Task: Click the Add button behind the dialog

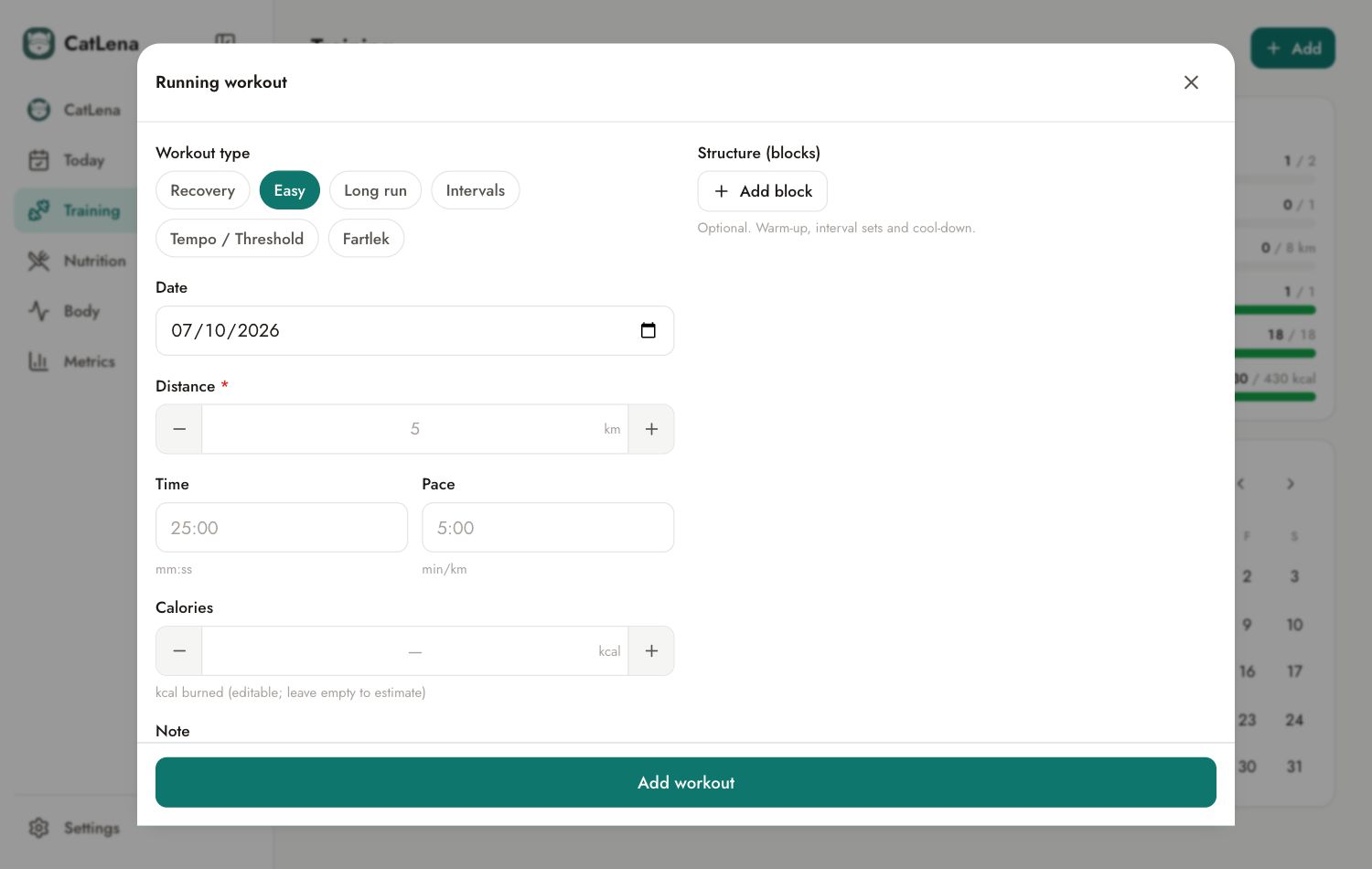Action: [x=1293, y=48]
